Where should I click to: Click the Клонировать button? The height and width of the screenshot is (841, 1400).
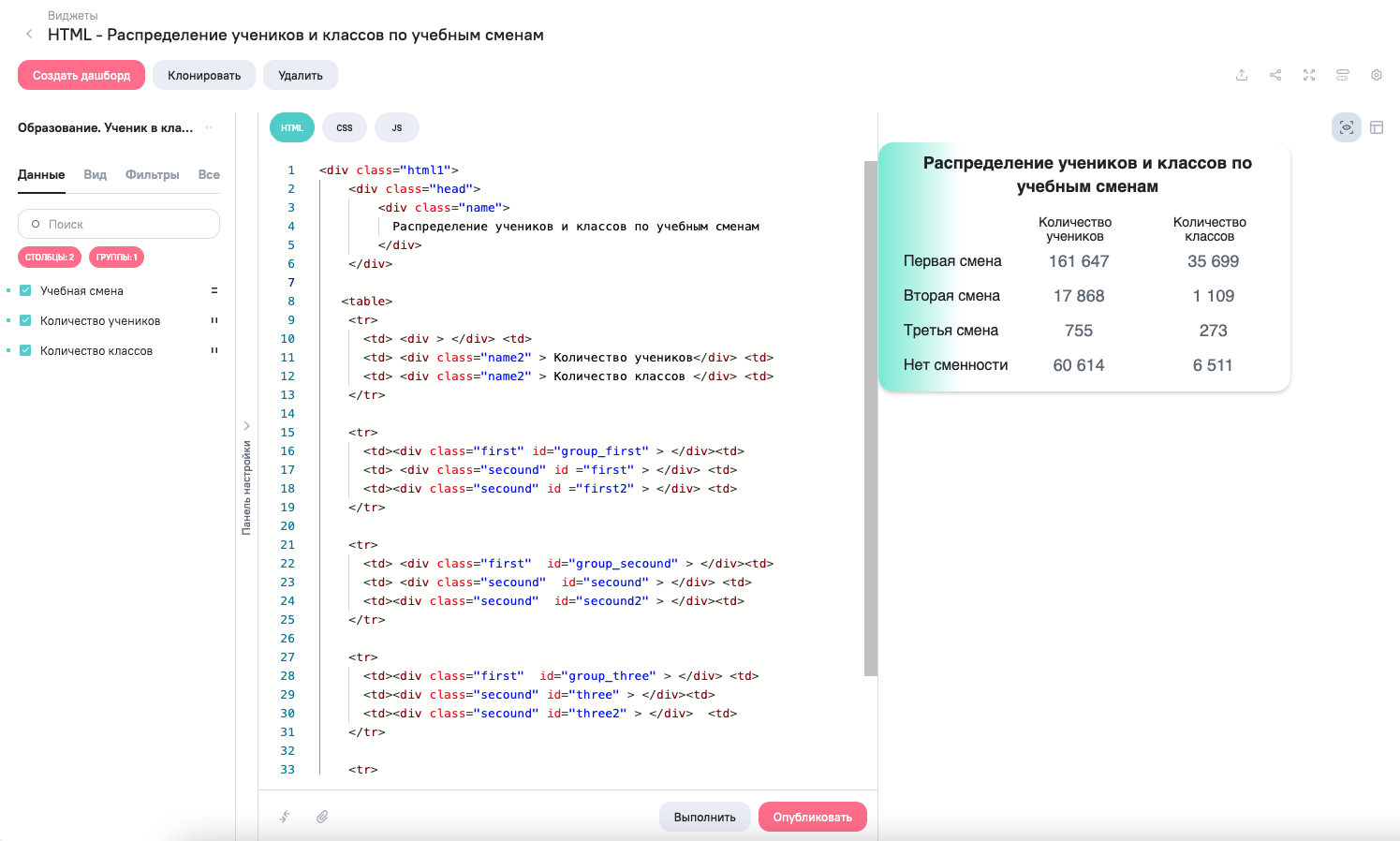204,75
